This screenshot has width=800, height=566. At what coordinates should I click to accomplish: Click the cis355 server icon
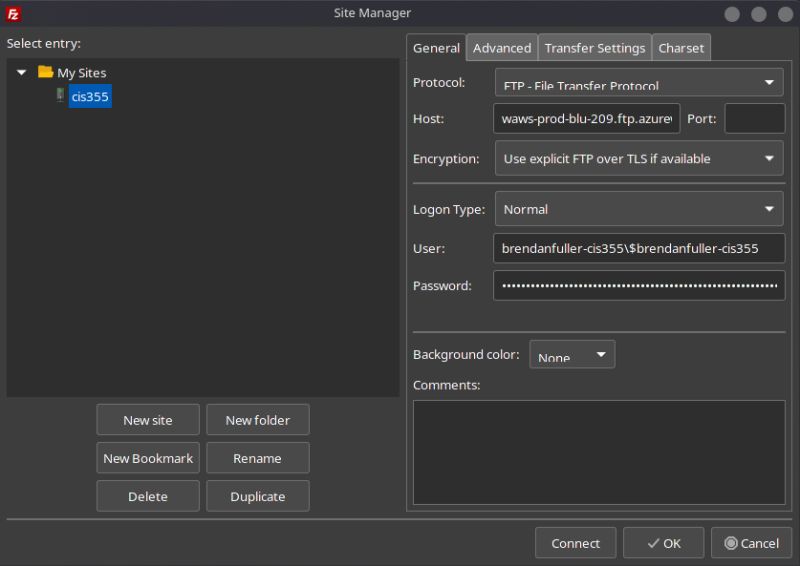tap(60, 95)
